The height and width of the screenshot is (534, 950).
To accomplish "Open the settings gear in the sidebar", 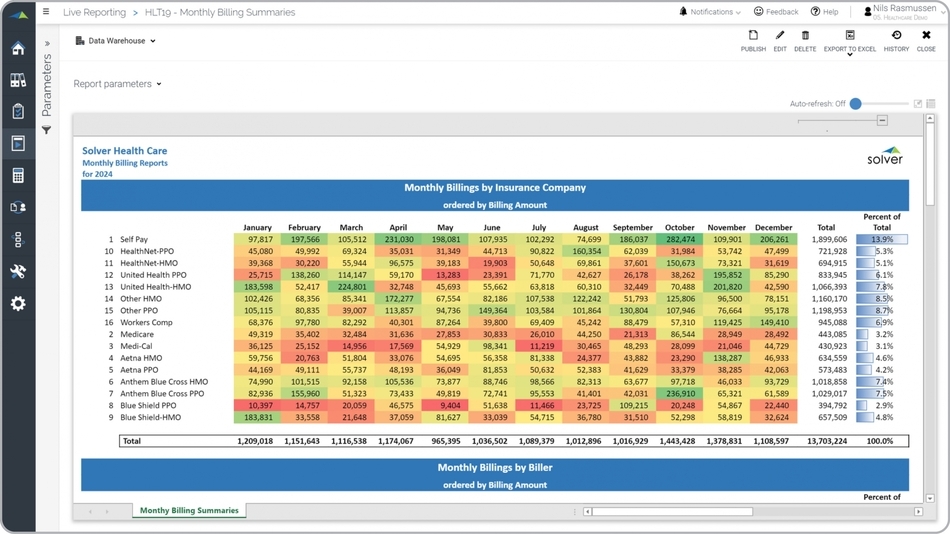I will click(18, 304).
